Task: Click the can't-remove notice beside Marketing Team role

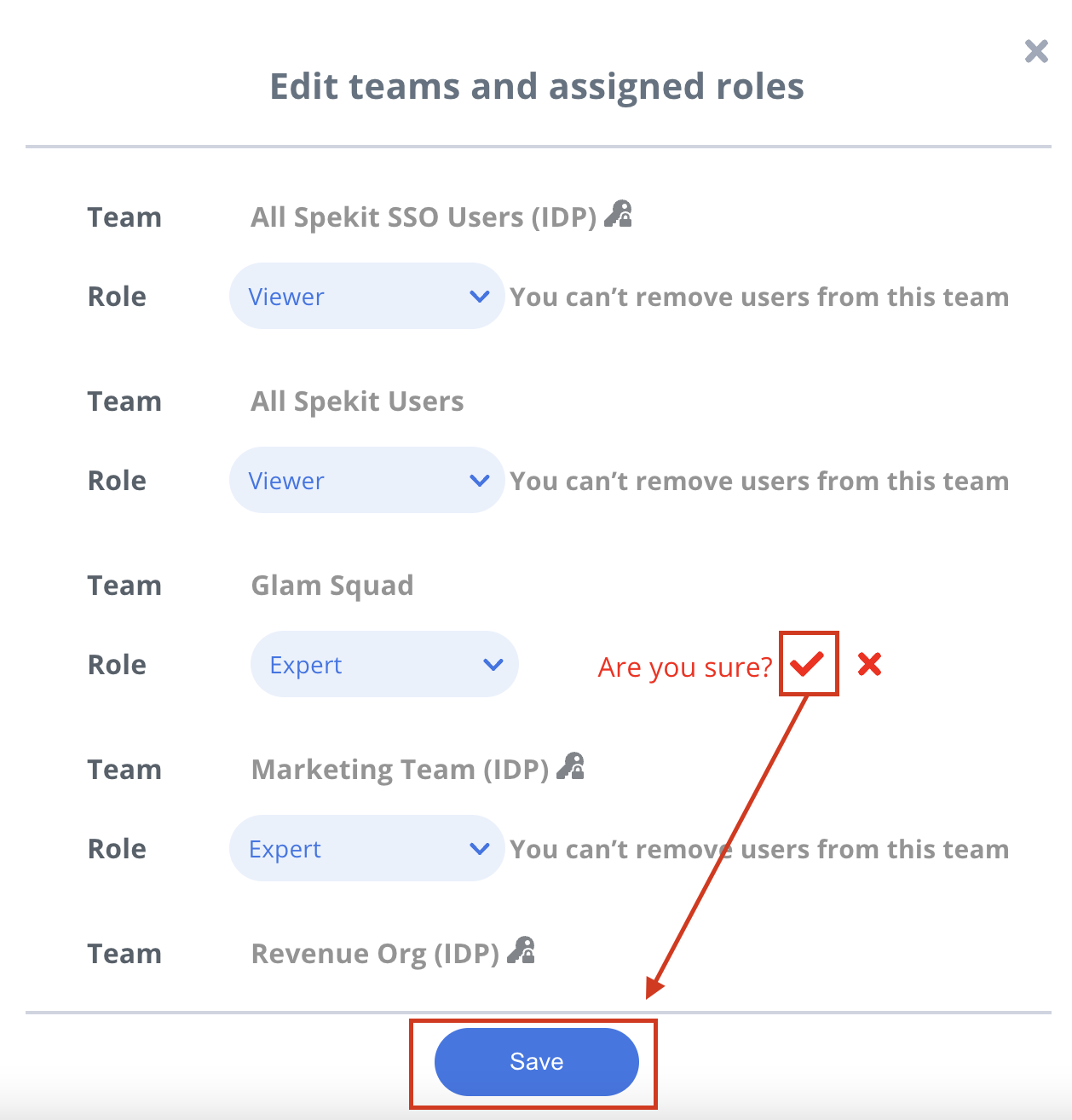Action: point(759,849)
